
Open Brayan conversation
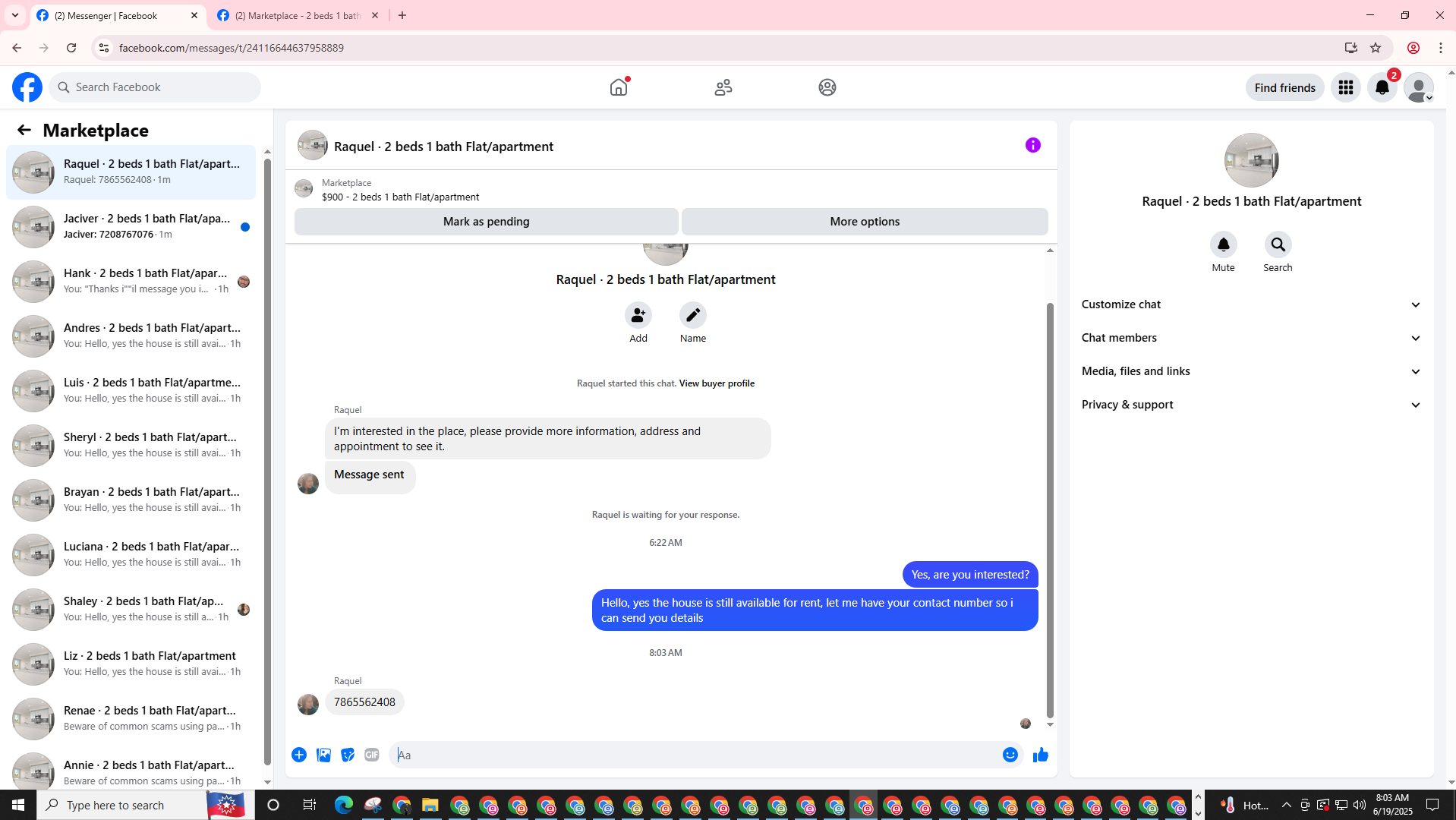pyautogui.click(x=131, y=500)
